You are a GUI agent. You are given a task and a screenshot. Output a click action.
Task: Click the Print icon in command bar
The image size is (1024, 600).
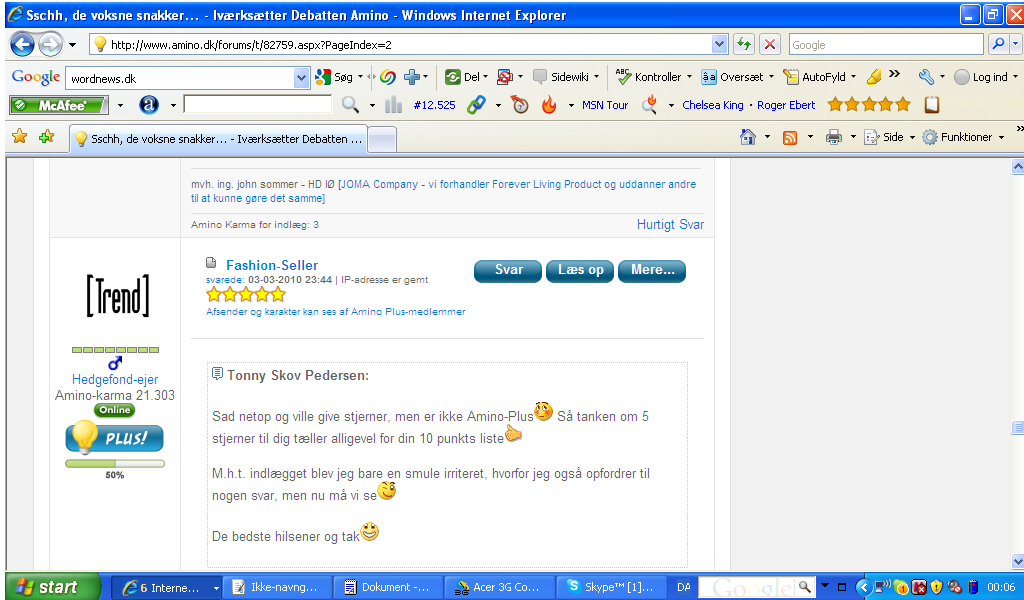(833, 138)
